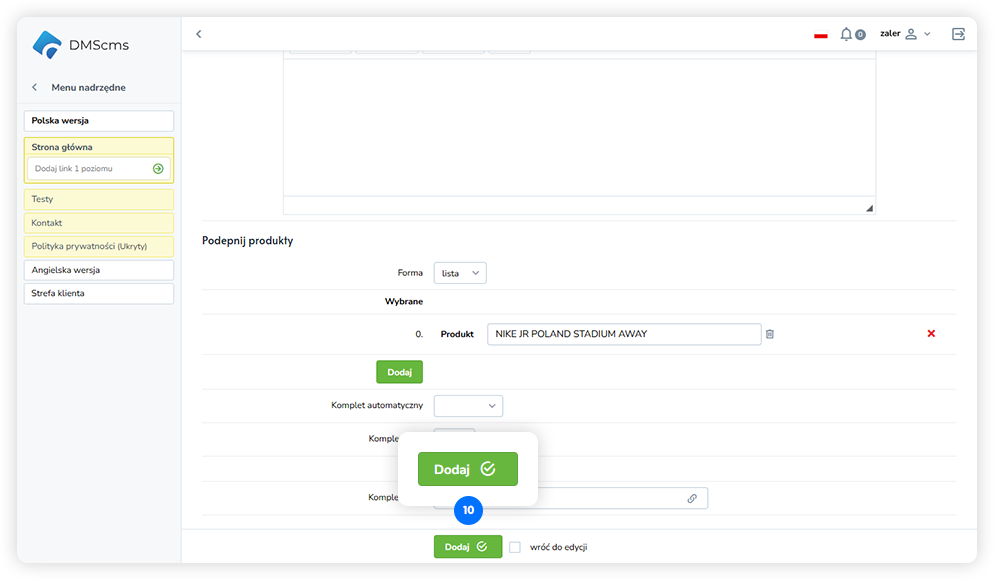Select Kontakt in the sidebar menu
The image size is (994, 580).
(98, 223)
